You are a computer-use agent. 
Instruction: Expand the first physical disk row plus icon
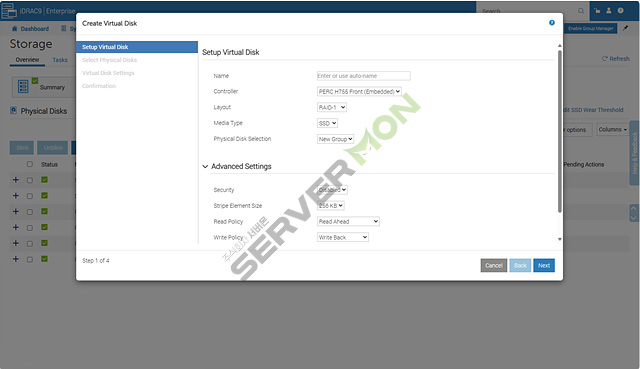tap(16, 180)
